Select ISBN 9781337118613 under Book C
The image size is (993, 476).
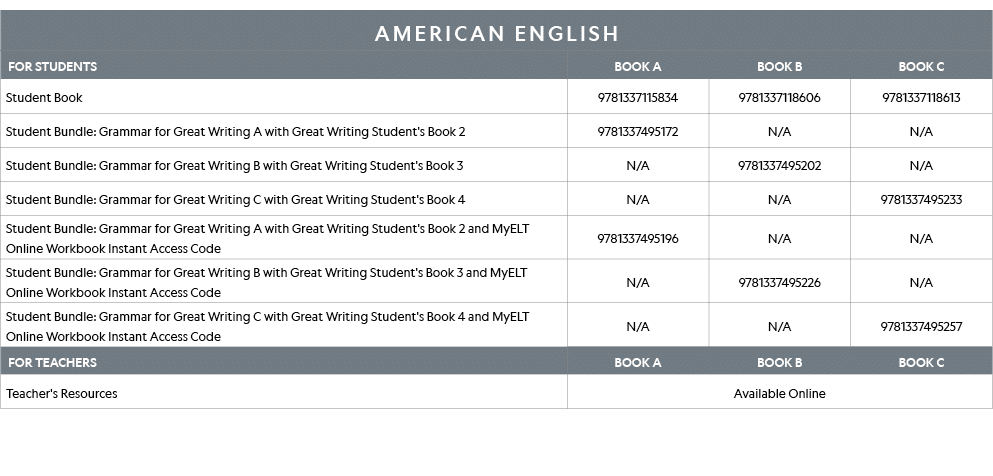click(921, 98)
